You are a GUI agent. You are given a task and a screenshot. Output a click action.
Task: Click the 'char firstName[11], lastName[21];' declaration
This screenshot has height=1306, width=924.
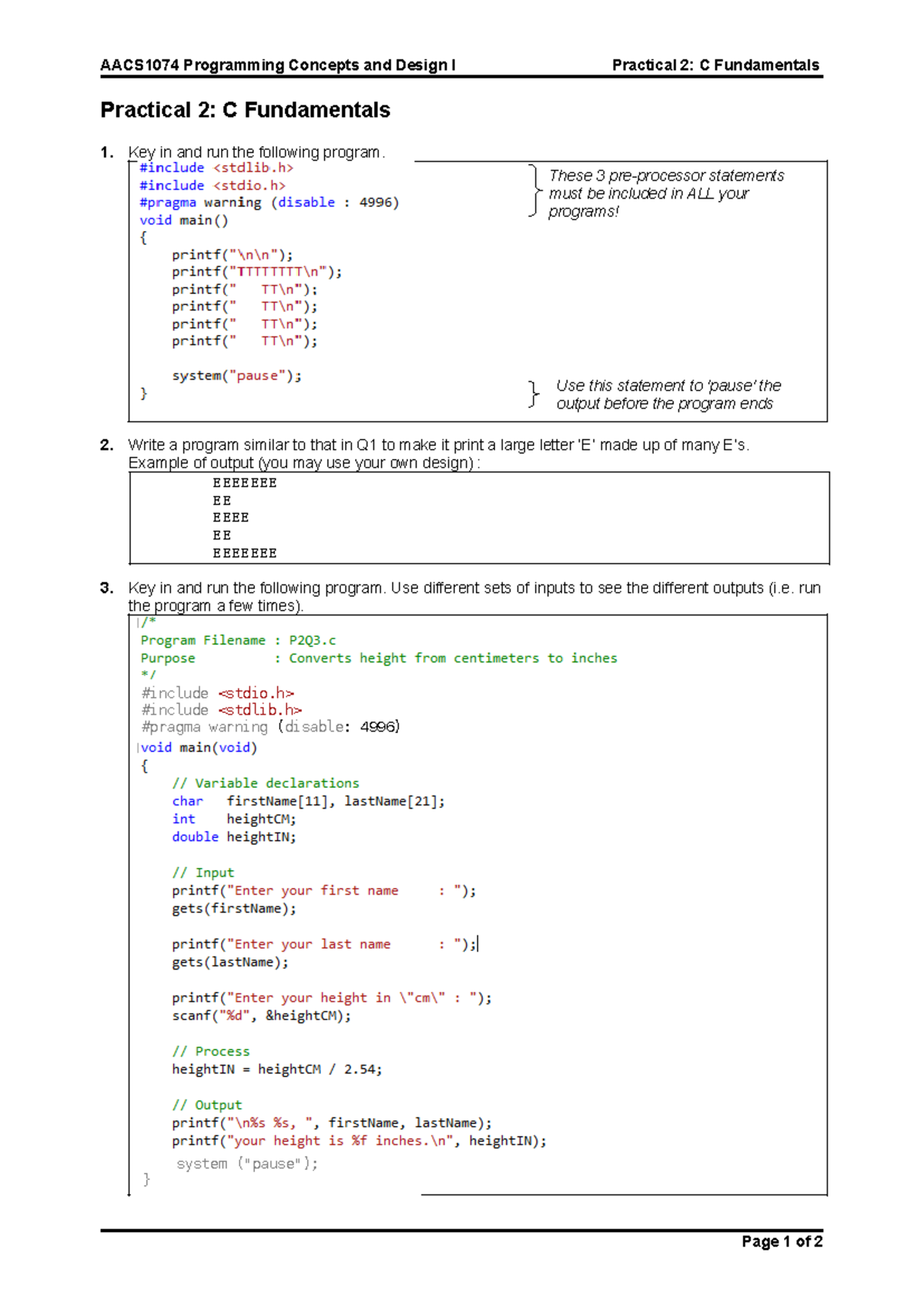pos(308,801)
